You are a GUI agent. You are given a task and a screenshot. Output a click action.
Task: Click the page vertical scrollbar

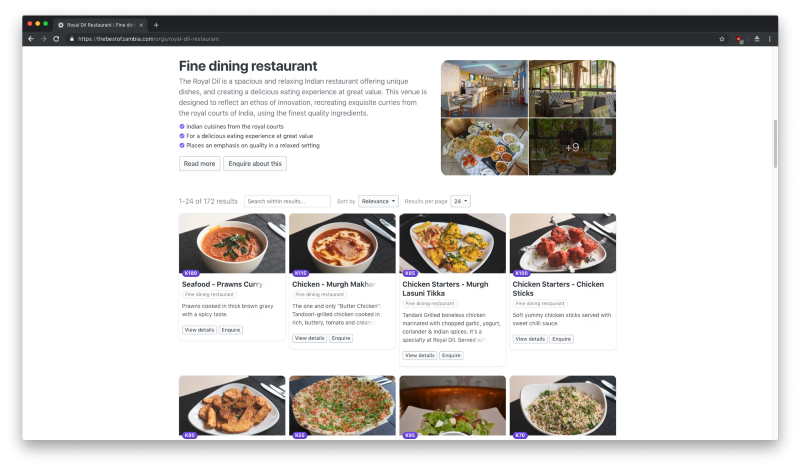775,144
